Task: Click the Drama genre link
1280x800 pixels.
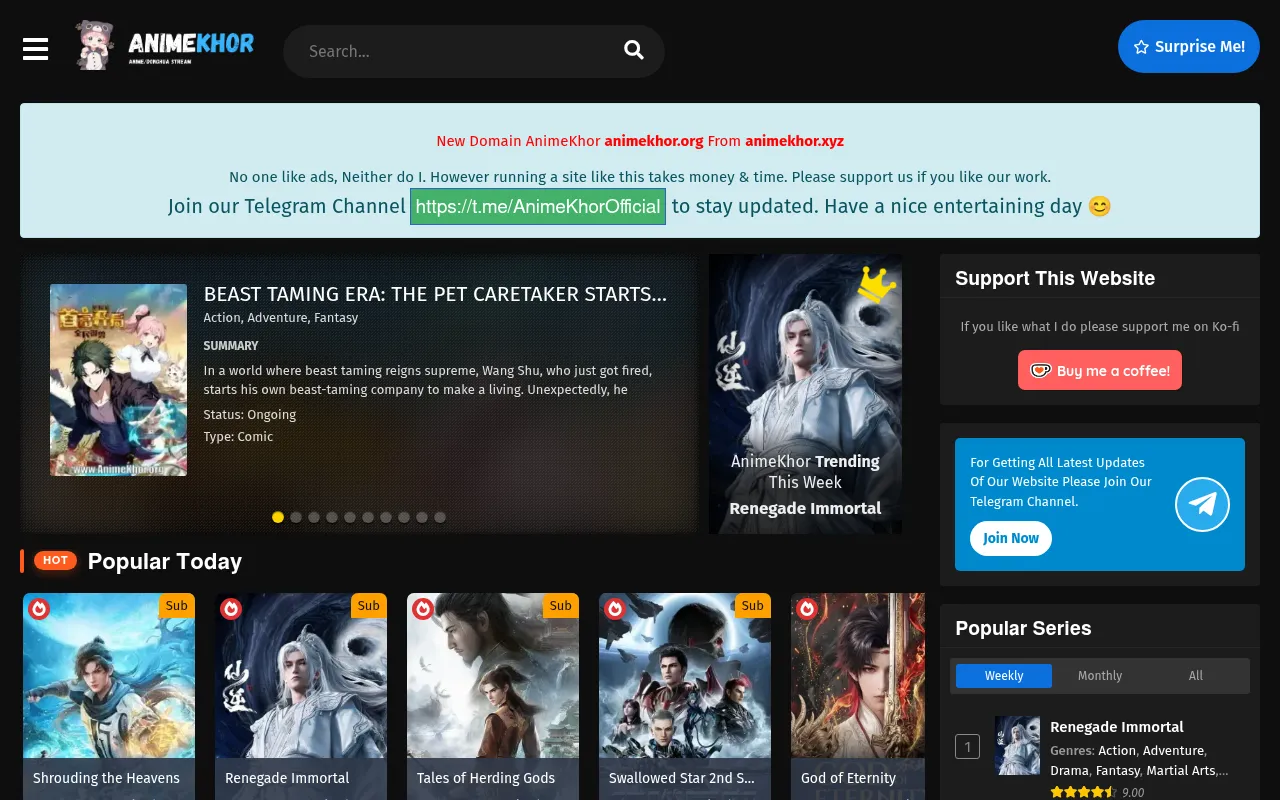Action: pos(1069,770)
